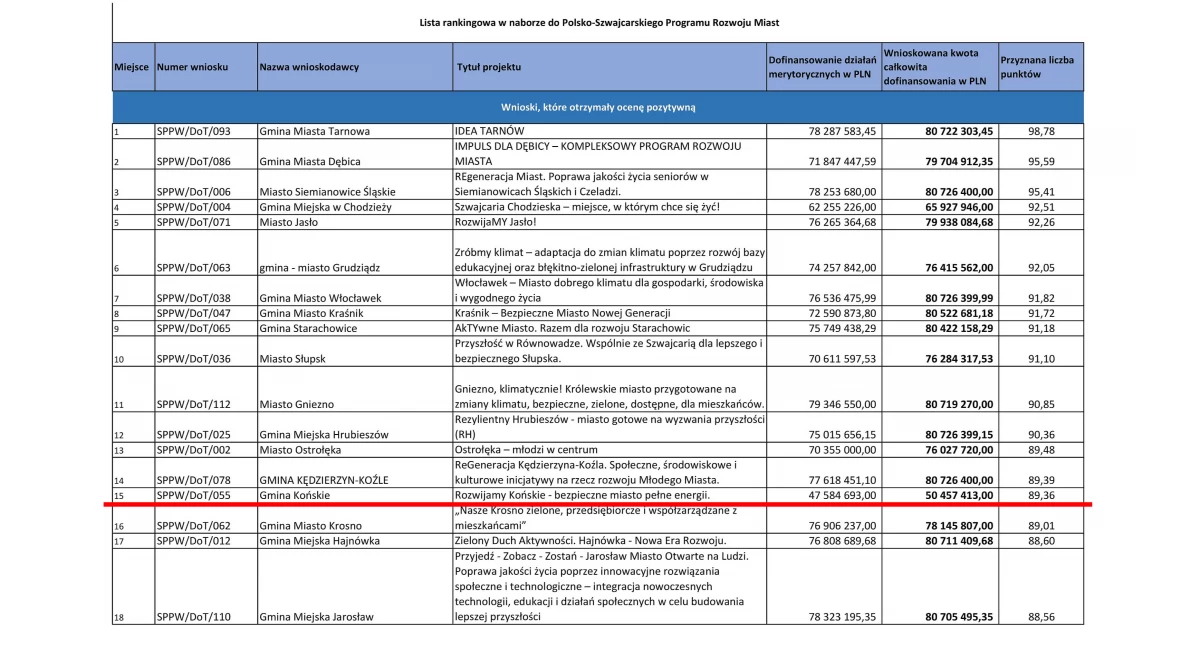The height and width of the screenshot is (646, 1200).
Task: Select applicant 'Miasto Siemianowice Śląskie'
Action: click(x=328, y=192)
